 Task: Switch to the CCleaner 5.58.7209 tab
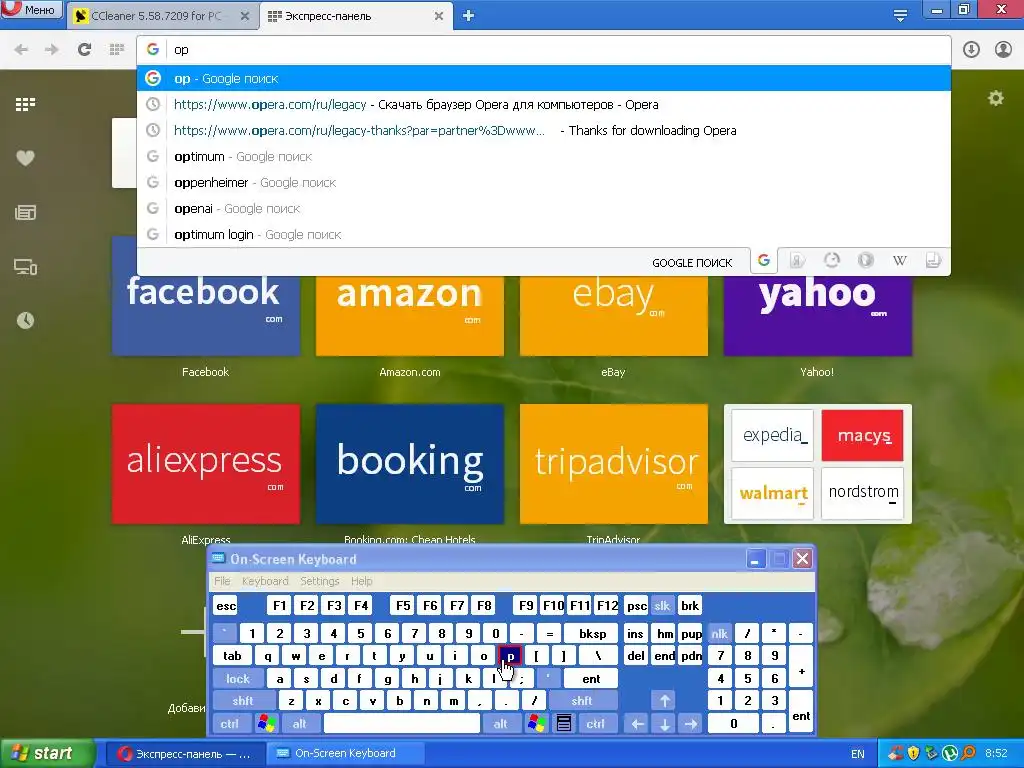tap(155, 16)
